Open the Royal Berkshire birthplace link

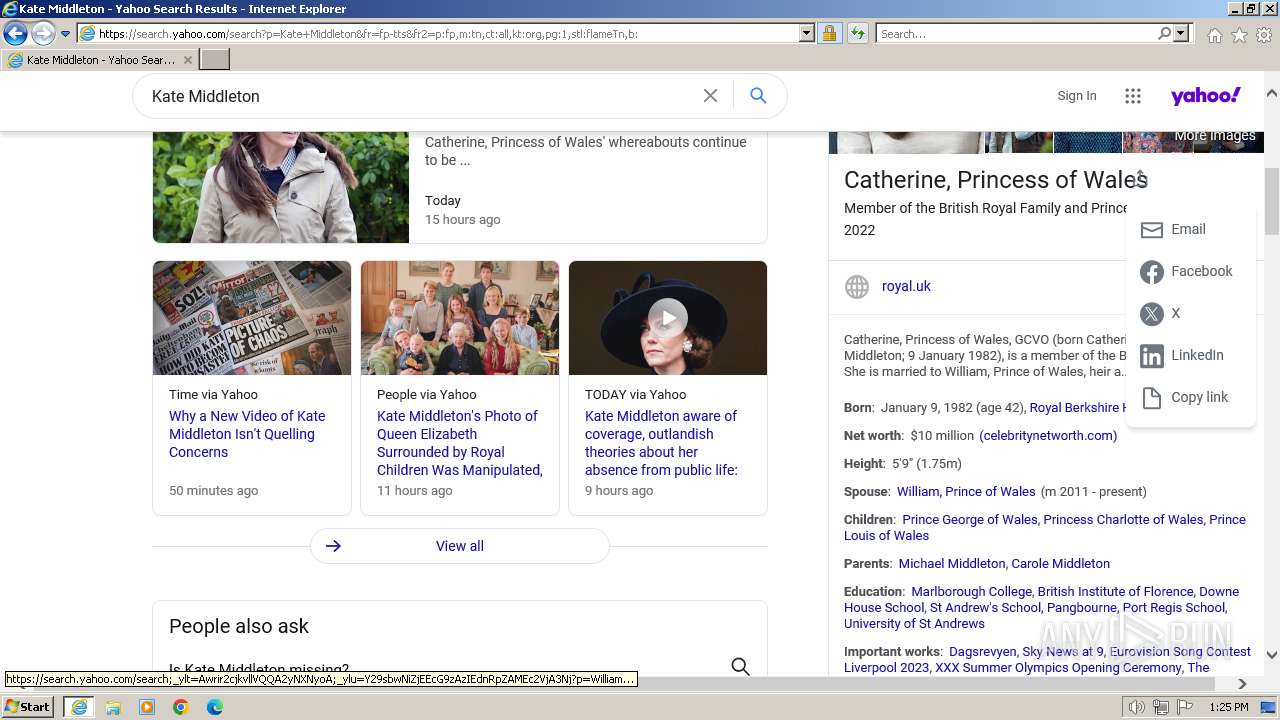coord(1078,407)
